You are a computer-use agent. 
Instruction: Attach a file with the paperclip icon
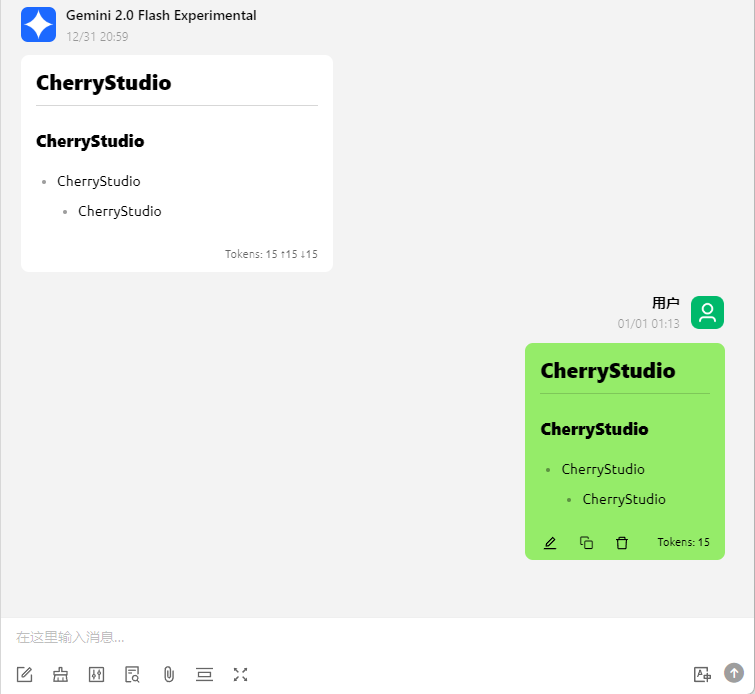(169, 674)
